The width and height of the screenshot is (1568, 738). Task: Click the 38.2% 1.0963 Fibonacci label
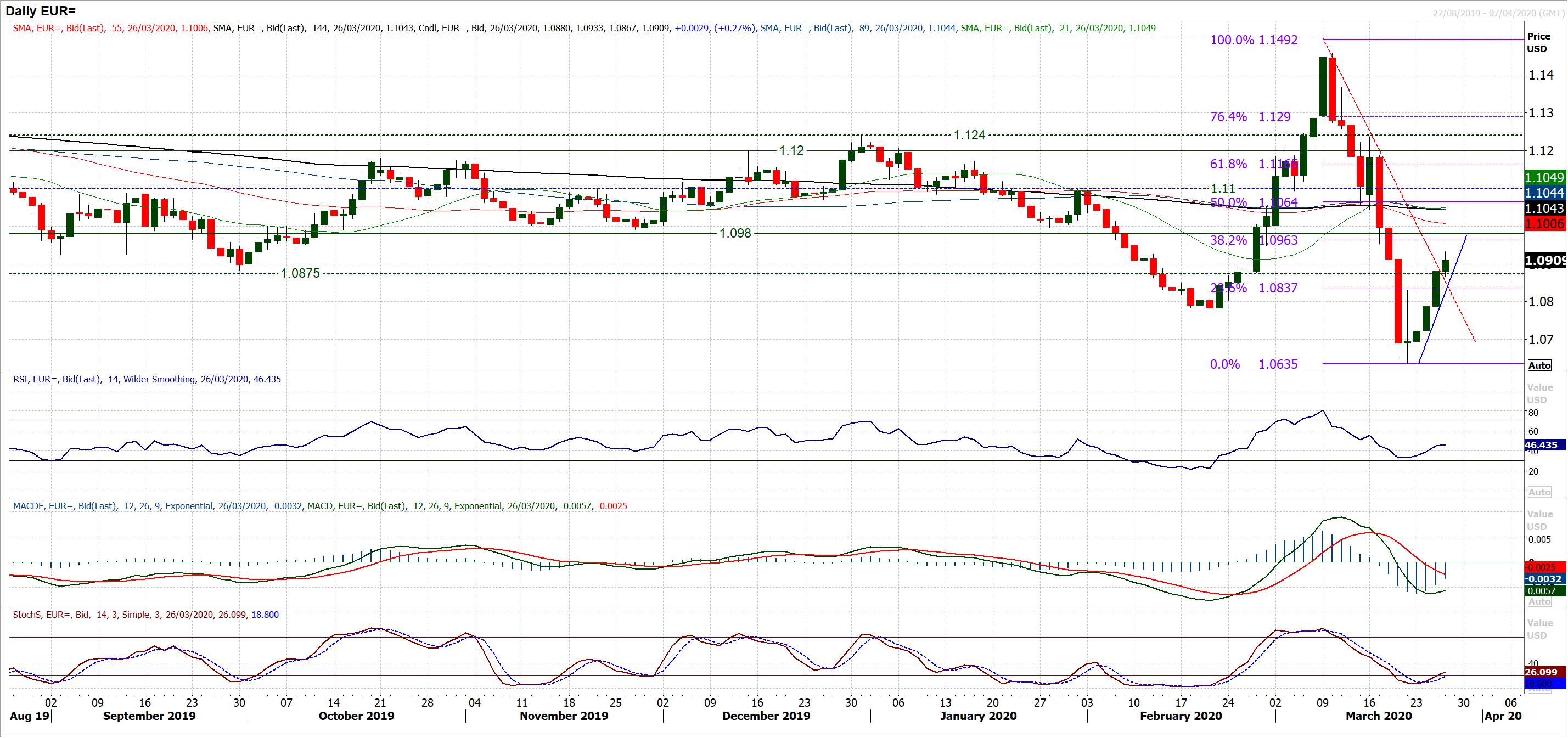[x=1254, y=240]
